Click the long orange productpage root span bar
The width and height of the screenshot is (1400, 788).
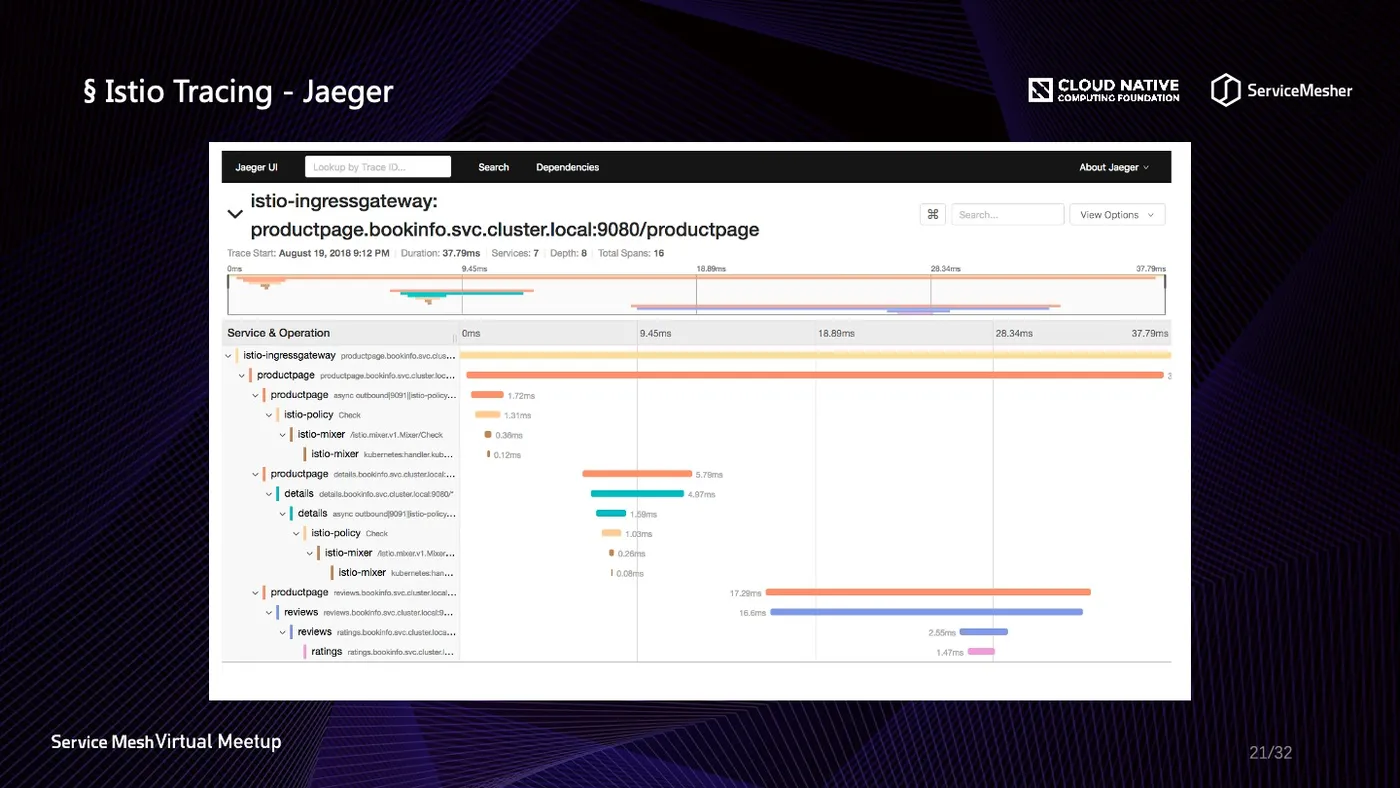[x=815, y=375]
